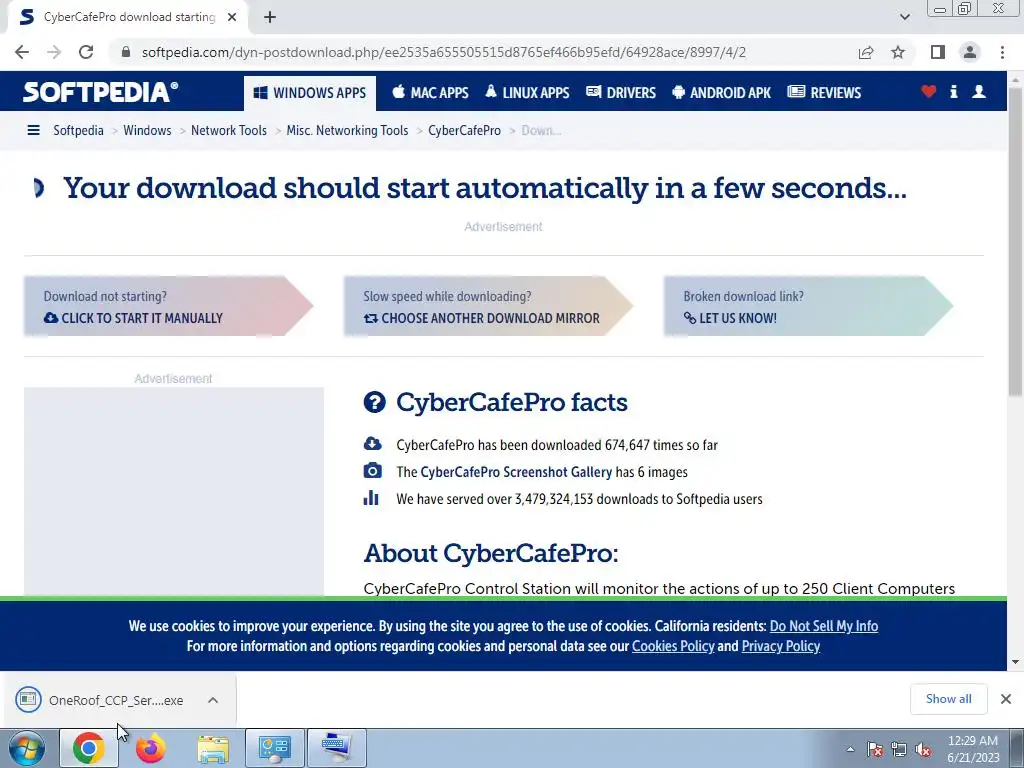The image size is (1024, 768).
Task: Open the Control Panel taskbar icon
Action: [x=274, y=748]
